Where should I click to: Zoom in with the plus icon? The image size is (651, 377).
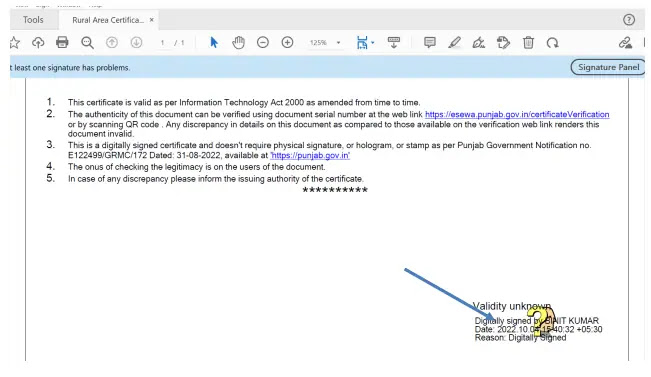point(287,42)
